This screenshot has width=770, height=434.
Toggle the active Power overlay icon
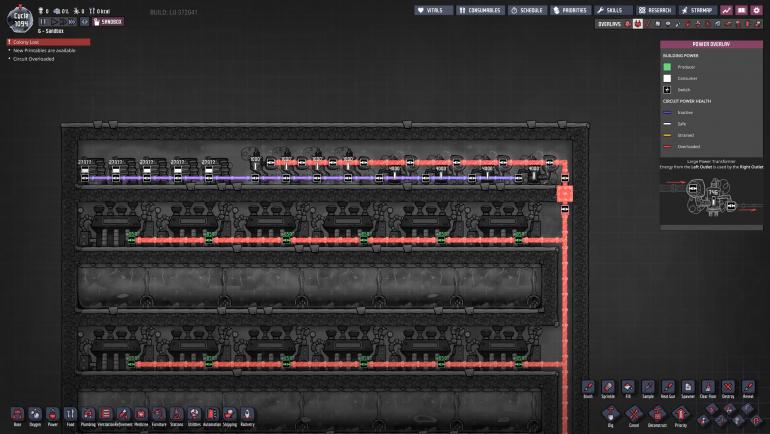(x=637, y=23)
